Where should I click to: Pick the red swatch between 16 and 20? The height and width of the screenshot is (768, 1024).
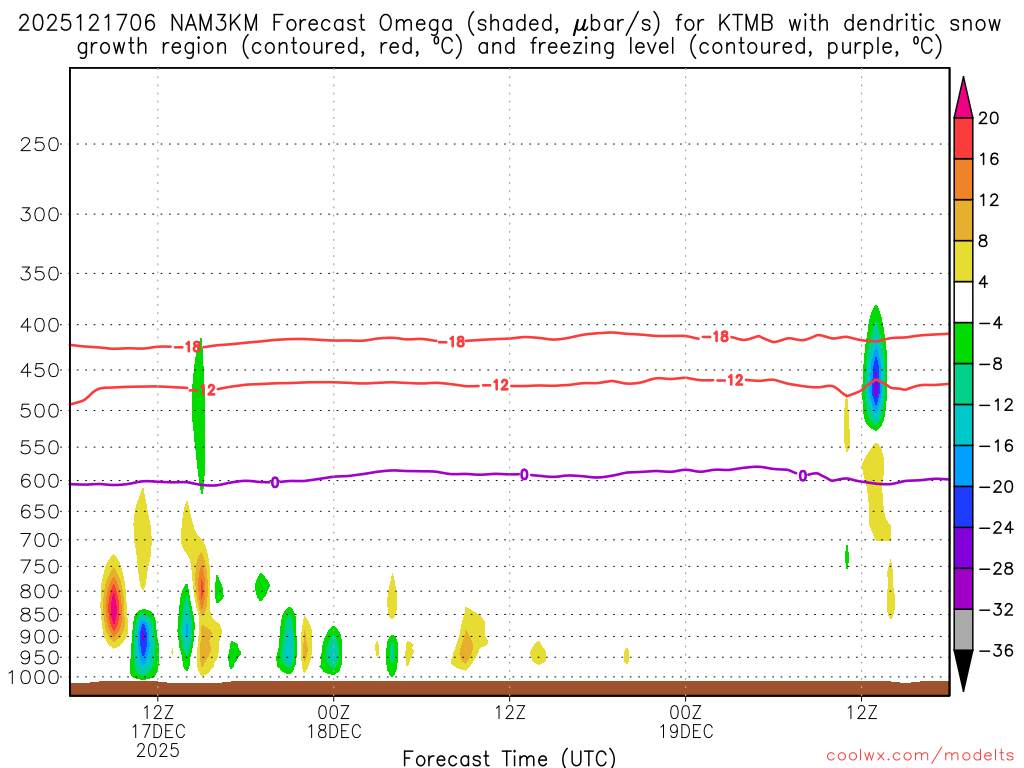point(963,138)
